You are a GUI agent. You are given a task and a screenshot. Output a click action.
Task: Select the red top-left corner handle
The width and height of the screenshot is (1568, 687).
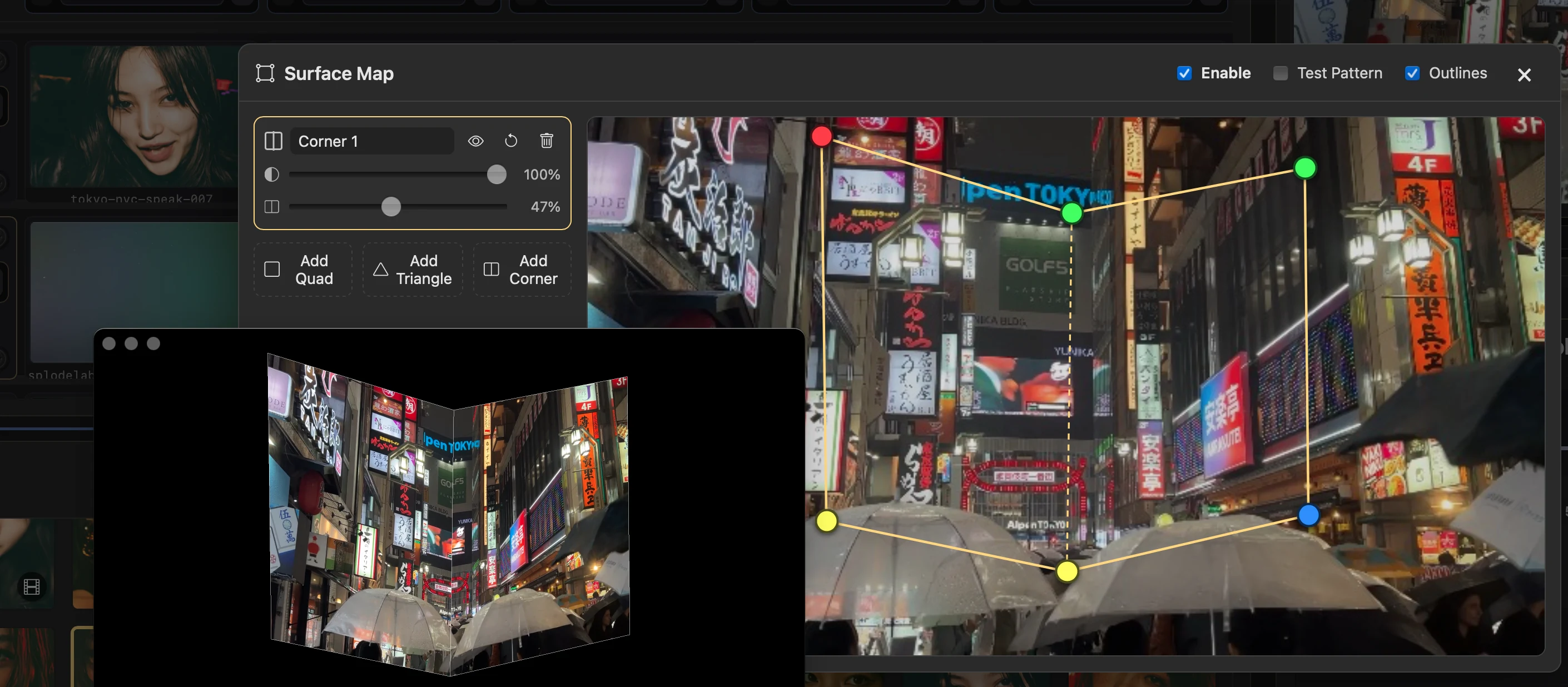[821, 136]
